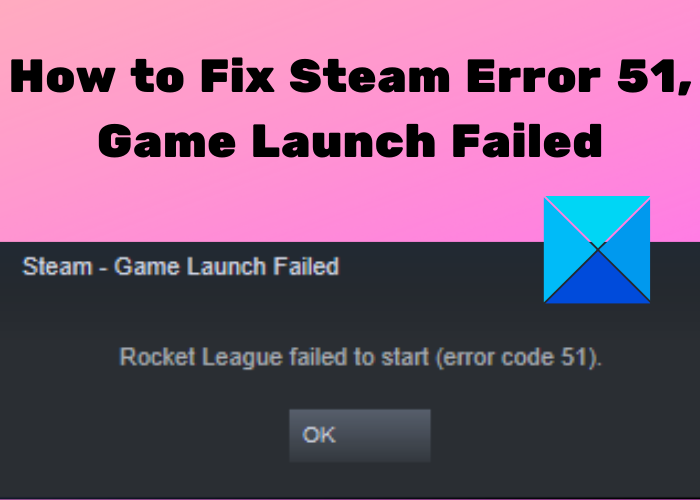Click the 'Steam - Game Launch Failed' dialog title
Image resolution: width=700 pixels, height=500 pixels.
point(181,267)
